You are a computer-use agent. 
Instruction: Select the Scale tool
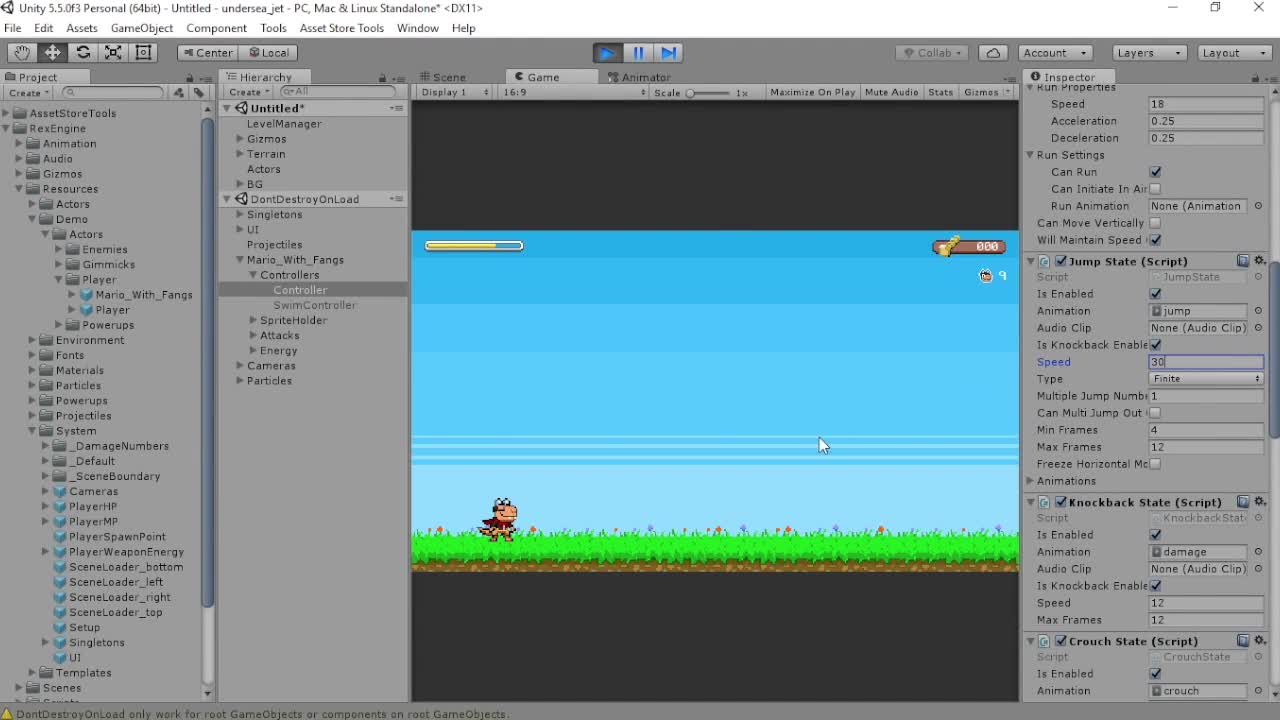(114, 53)
